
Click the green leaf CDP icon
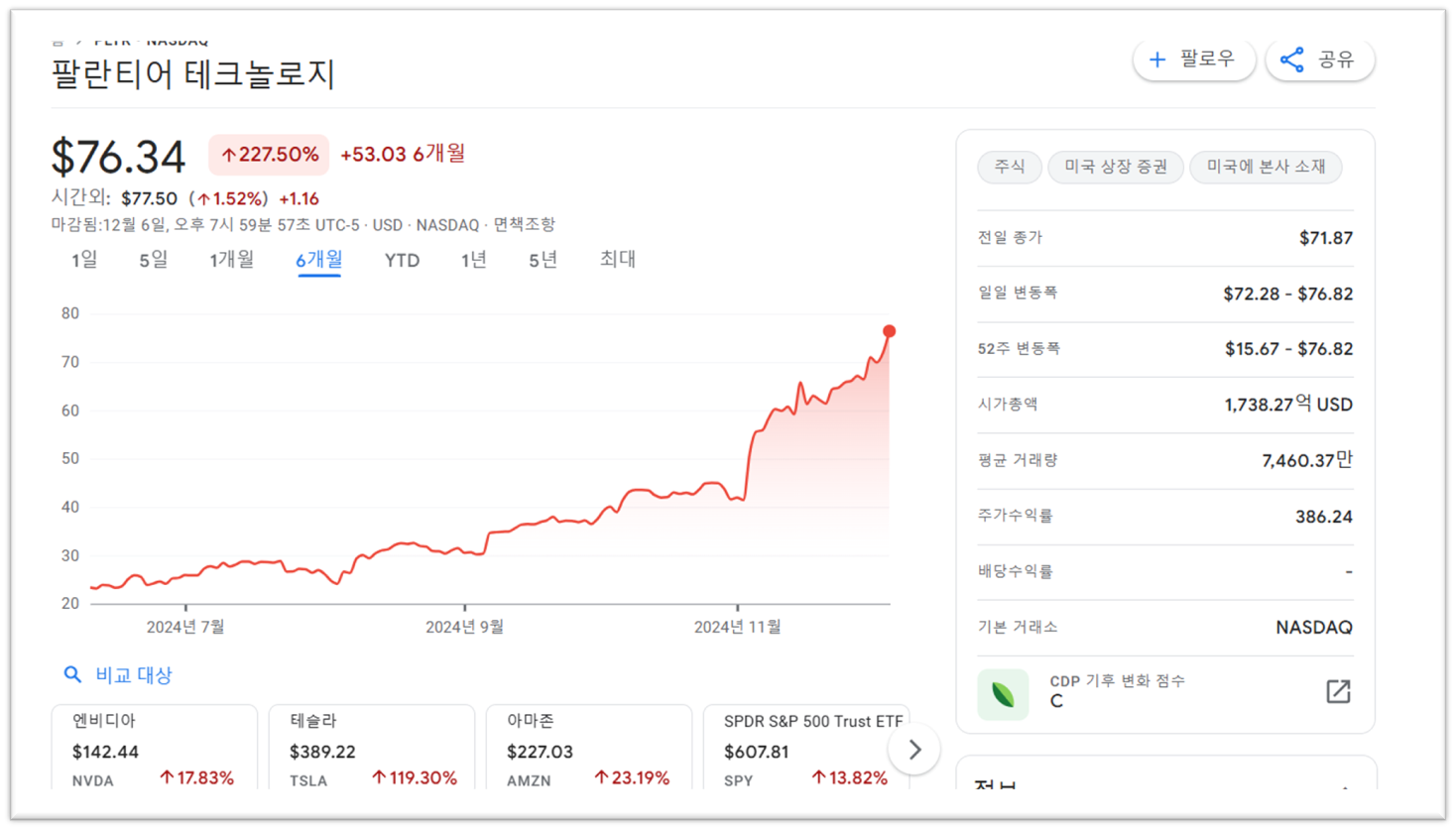1003,694
